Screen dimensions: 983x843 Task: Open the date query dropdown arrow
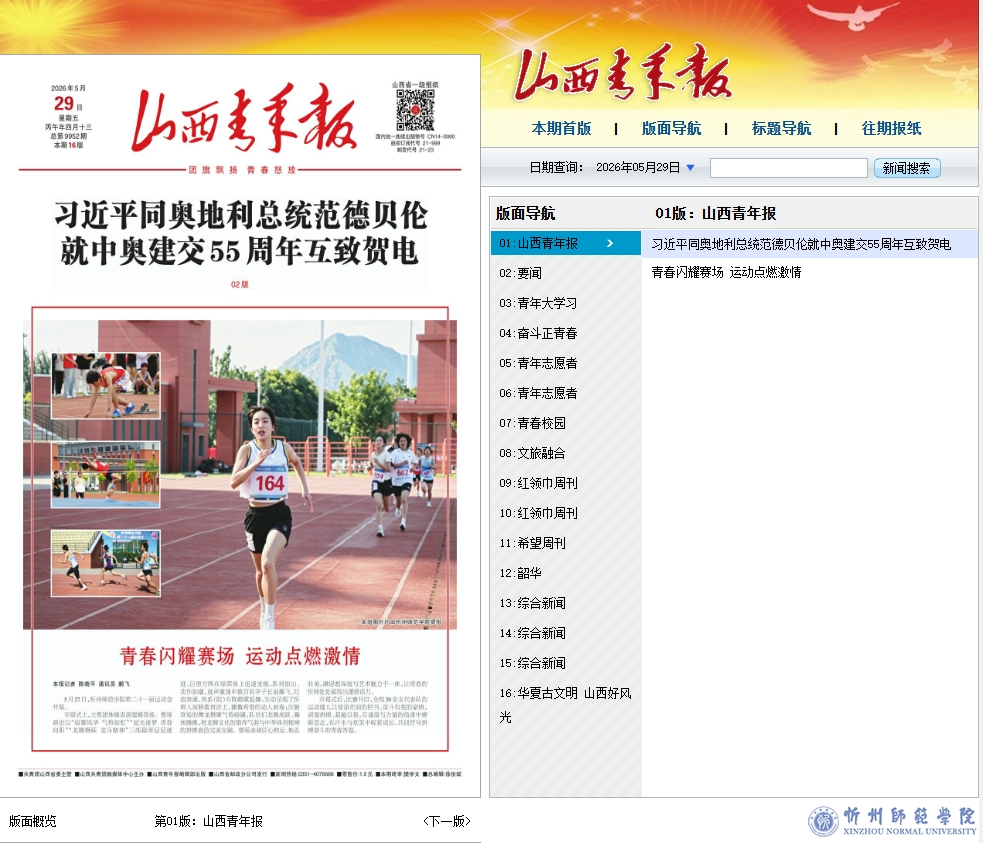690,167
